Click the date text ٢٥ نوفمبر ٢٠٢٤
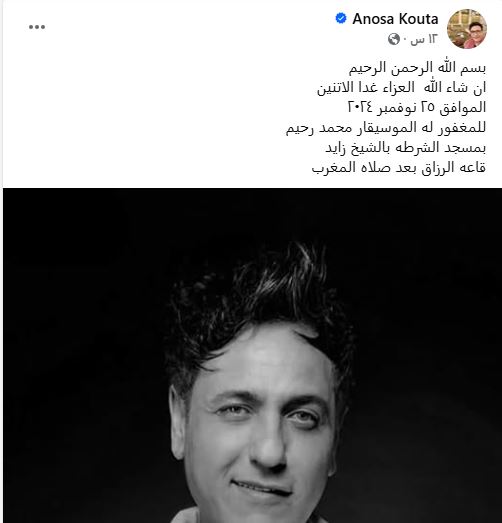This screenshot has height=523, width=502. coord(391,107)
